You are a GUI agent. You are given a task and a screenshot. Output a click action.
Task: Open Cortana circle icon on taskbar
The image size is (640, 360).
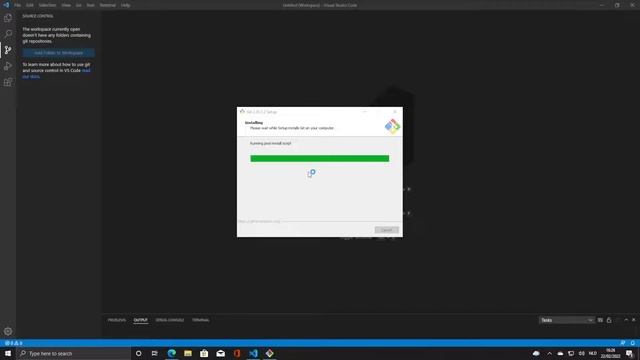point(138,353)
